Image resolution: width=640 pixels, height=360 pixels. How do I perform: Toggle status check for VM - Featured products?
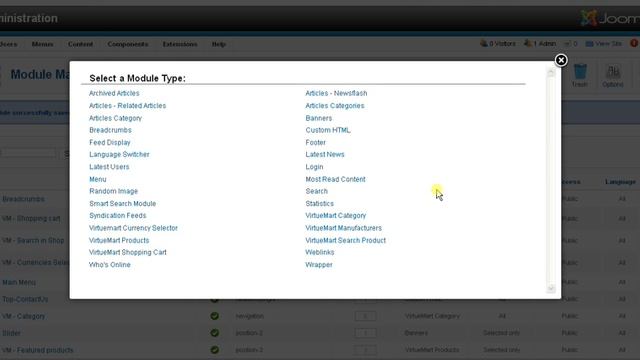coord(214,350)
